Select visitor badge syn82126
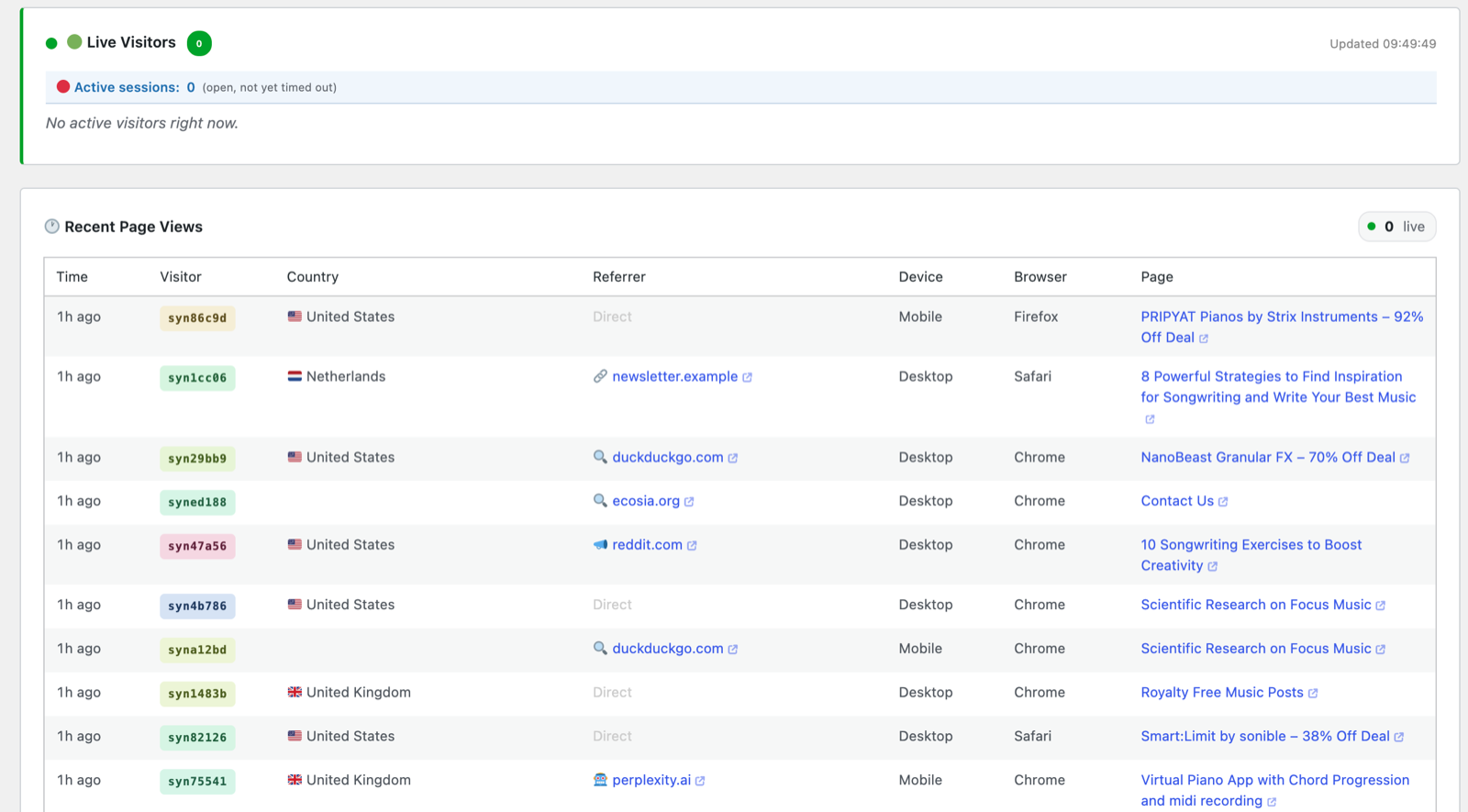The width and height of the screenshot is (1468, 812). pyautogui.click(x=197, y=738)
